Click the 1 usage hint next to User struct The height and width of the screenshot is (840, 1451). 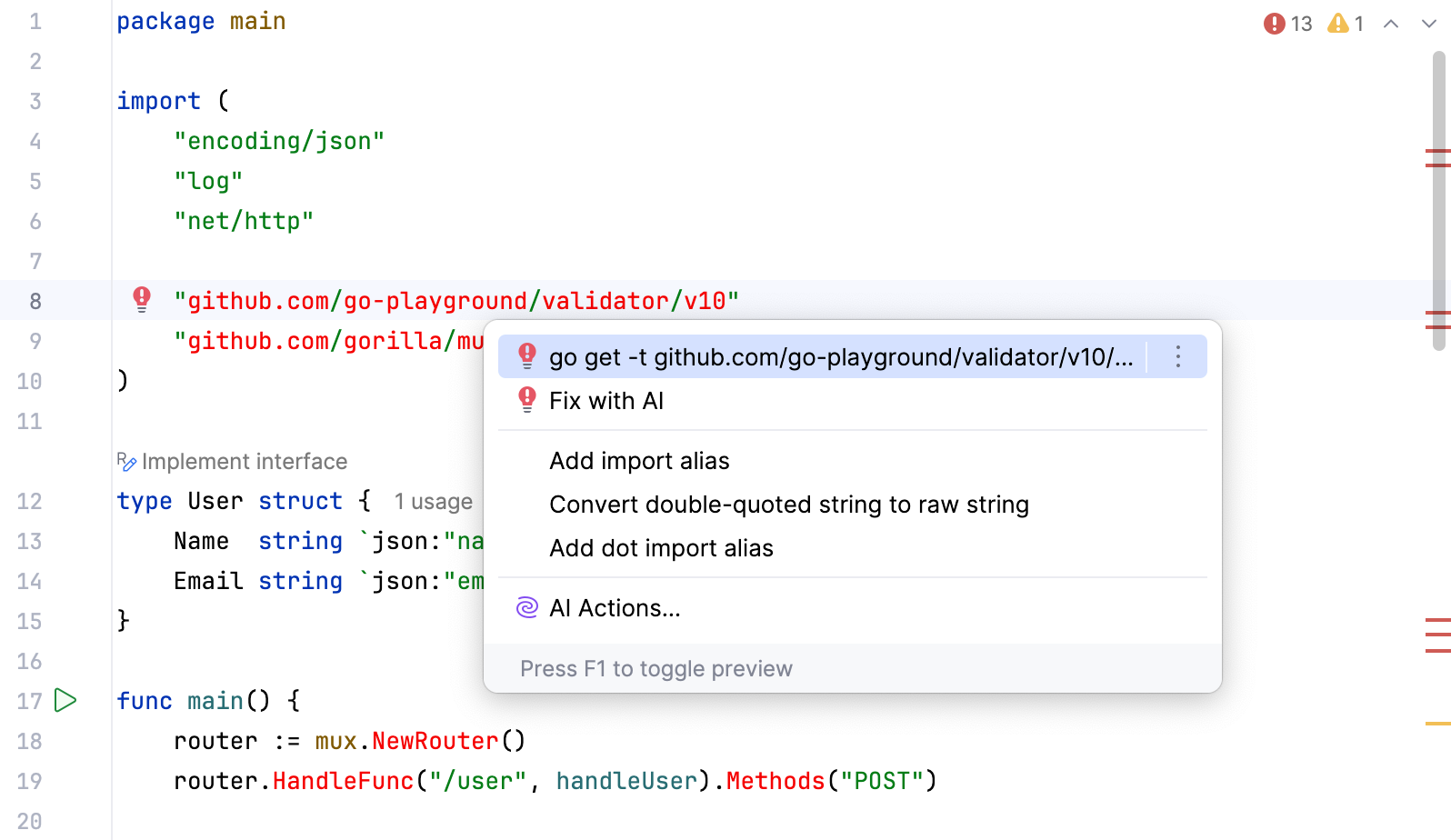point(433,502)
